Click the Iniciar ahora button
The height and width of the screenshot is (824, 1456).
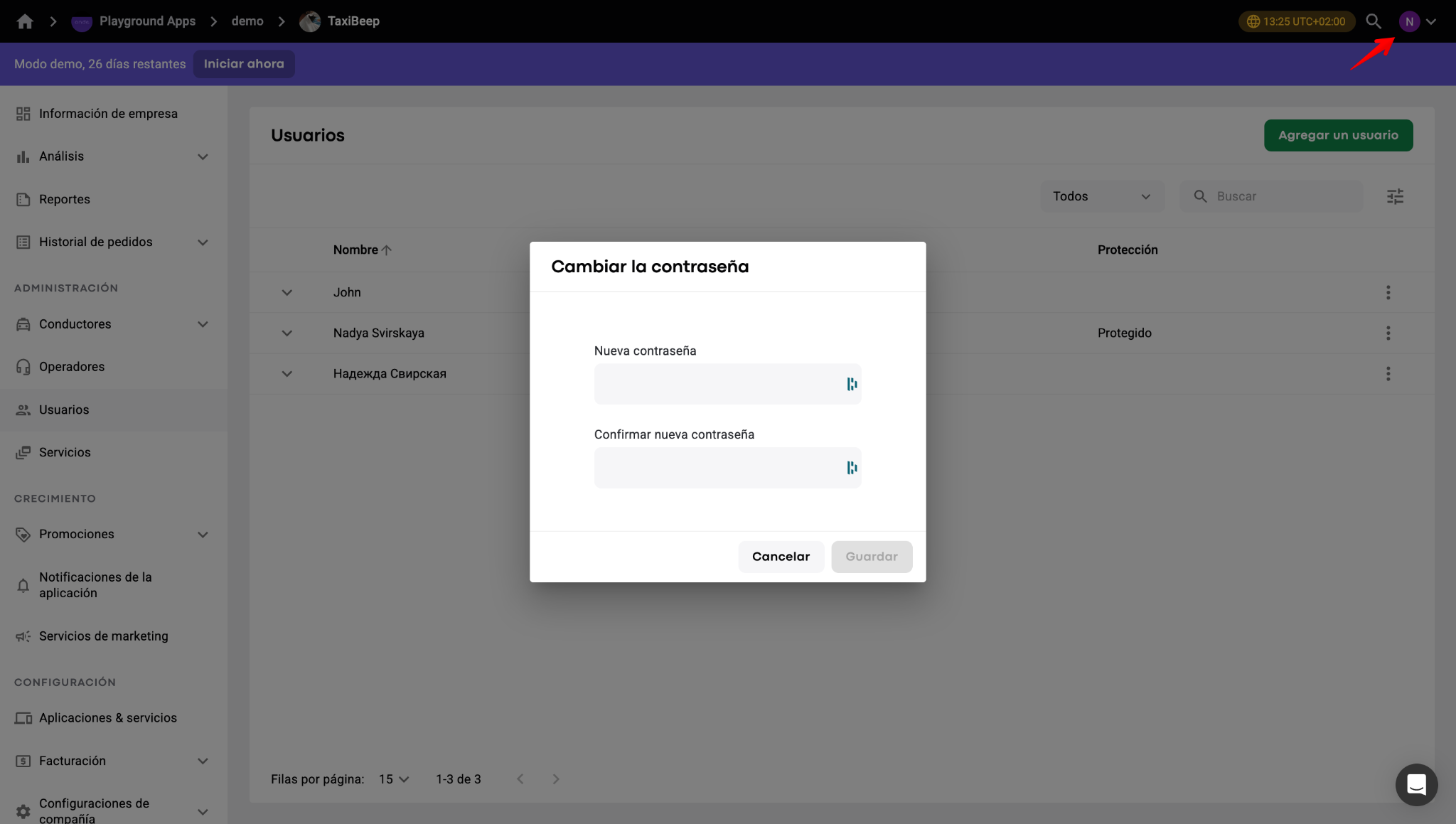coord(244,64)
